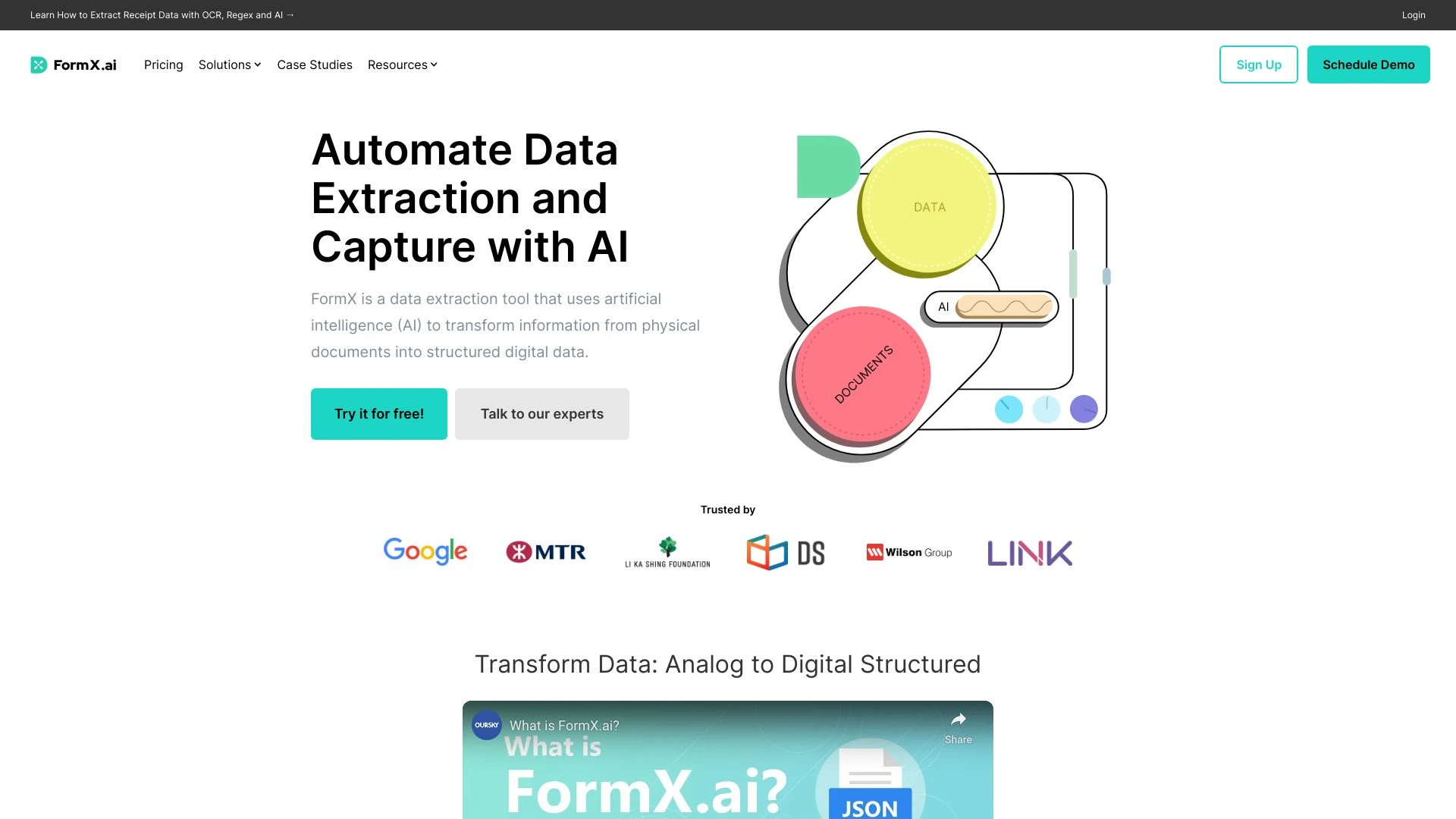The height and width of the screenshot is (819, 1456).
Task: Click the Talk to our experts button
Action: [542, 414]
